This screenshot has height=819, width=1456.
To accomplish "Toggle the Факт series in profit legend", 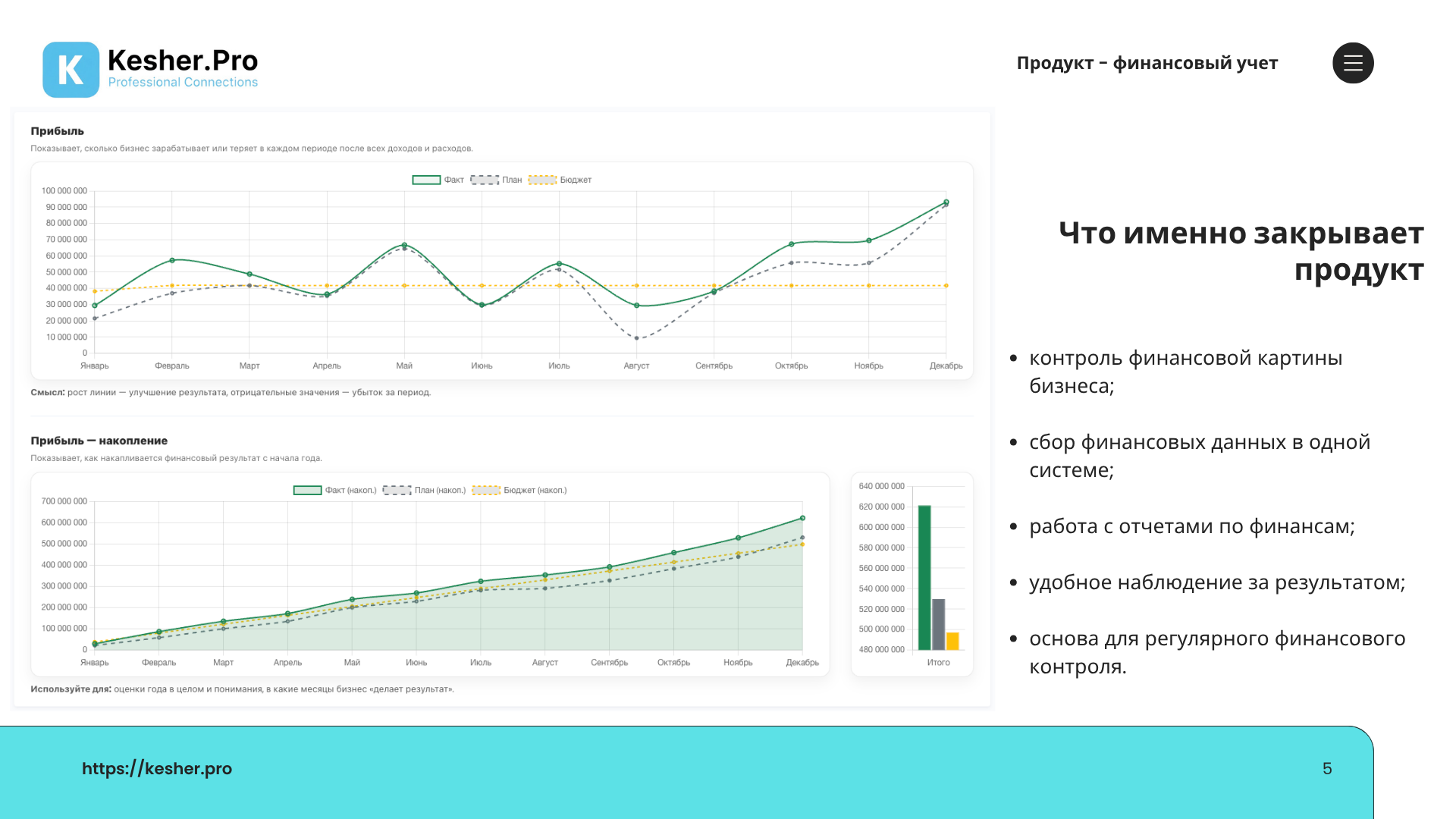I will click(x=438, y=180).
